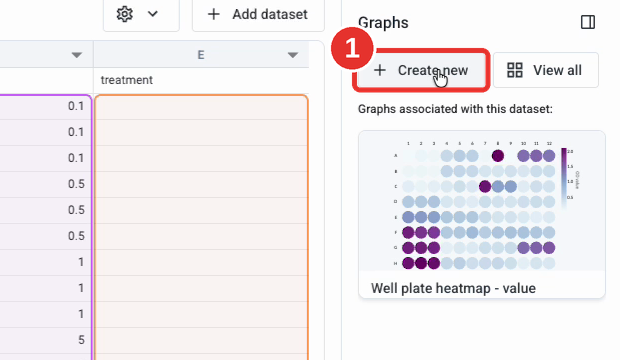The width and height of the screenshot is (620, 360).
Task: Click the treatment column name cell
Action: [201, 80]
